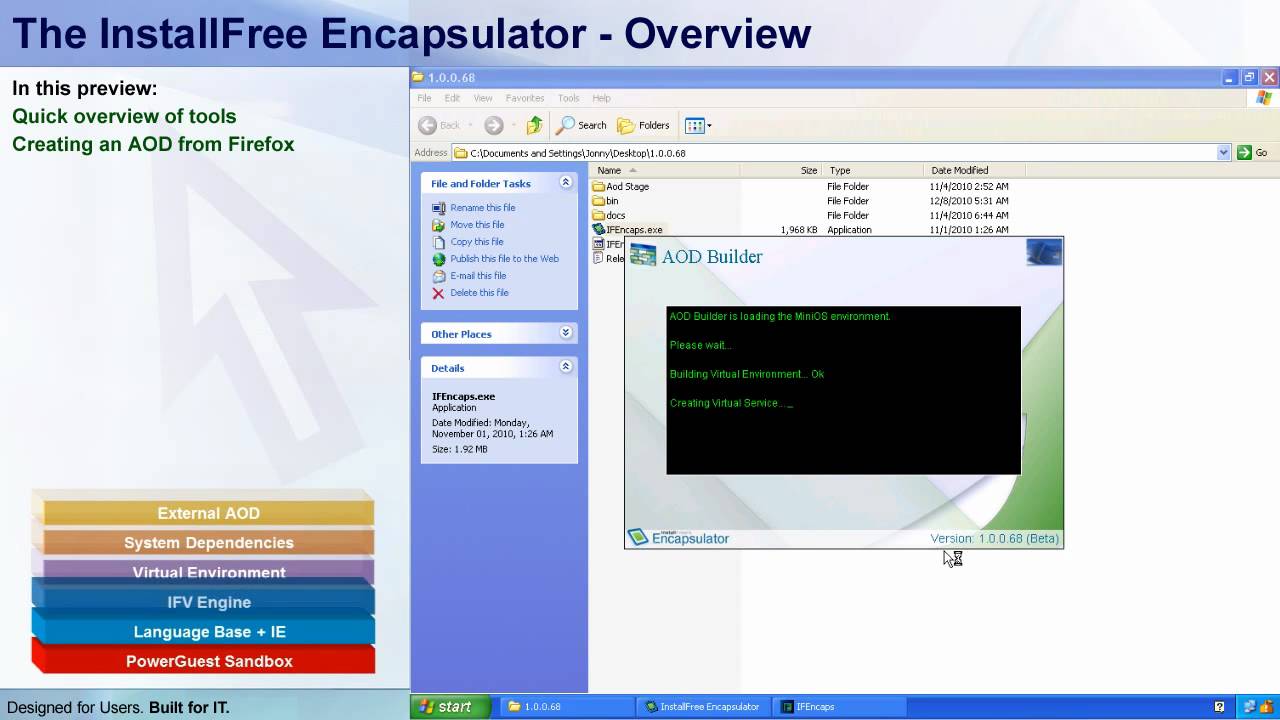Click the Publish to Web globe icon
The height and width of the screenshot is (720, 1280).
(438, 259)
